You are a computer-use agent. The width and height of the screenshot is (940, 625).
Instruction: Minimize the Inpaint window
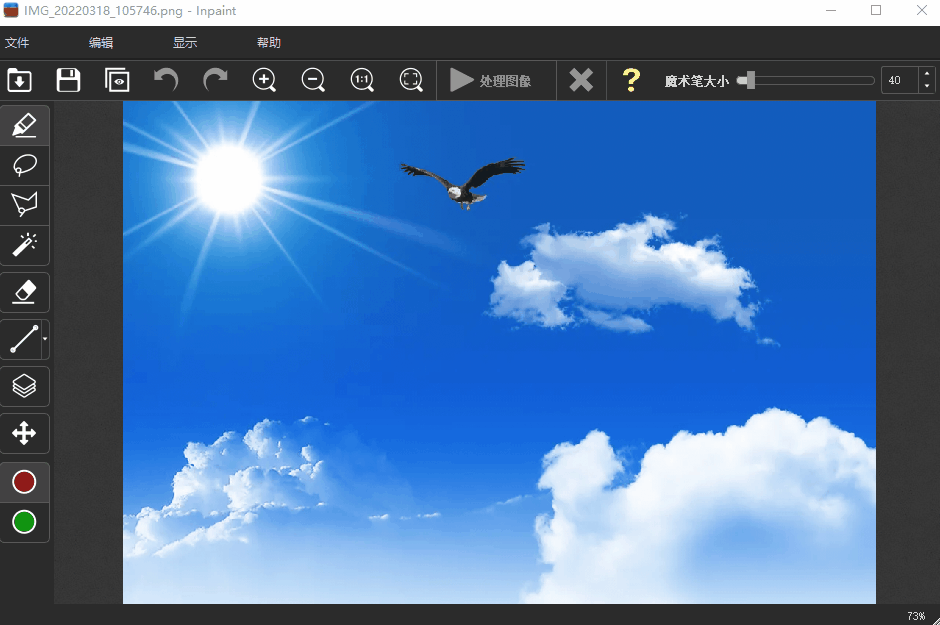(x=830, y=11)
